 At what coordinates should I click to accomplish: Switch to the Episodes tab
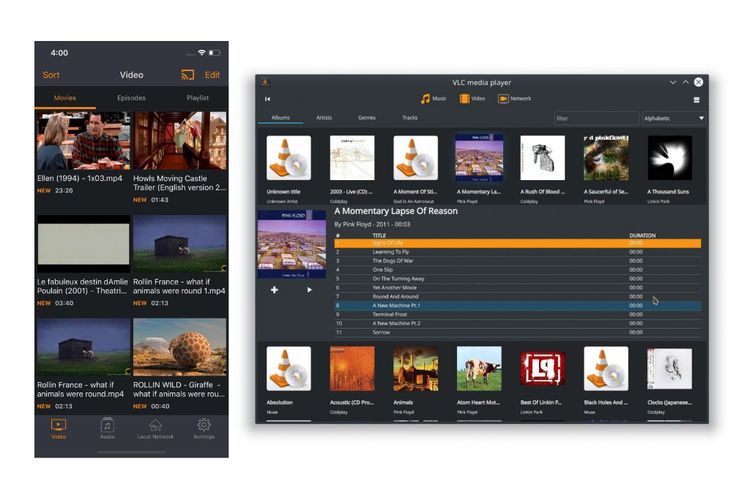[131, 98]
